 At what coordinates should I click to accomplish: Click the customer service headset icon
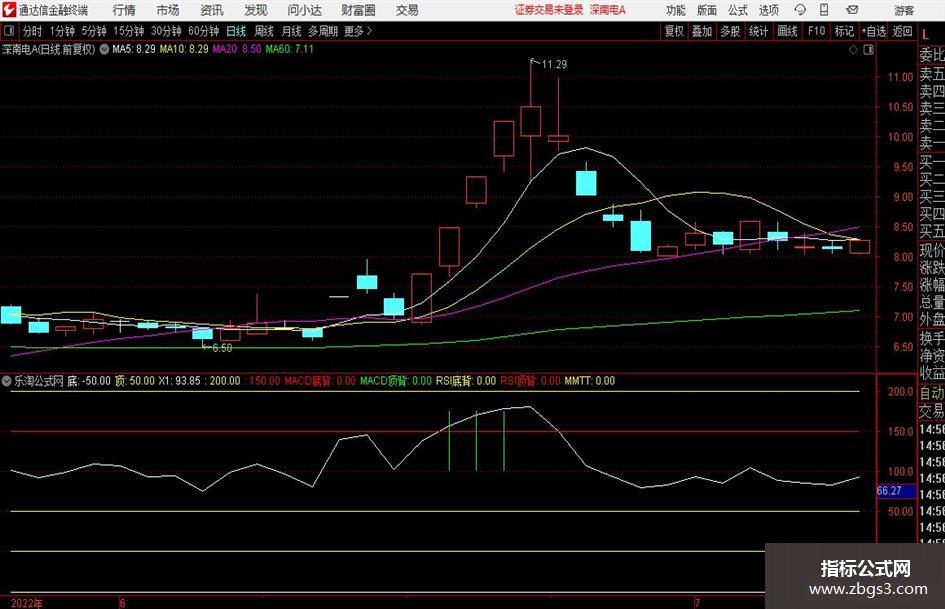pyautogui.click(x=800, y=10)
